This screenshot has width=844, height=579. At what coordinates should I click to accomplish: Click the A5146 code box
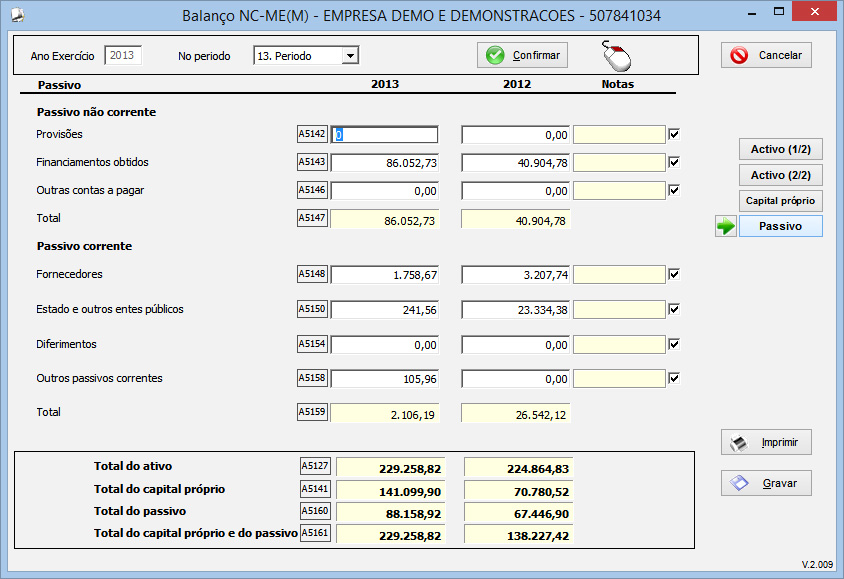coord(312,190)
